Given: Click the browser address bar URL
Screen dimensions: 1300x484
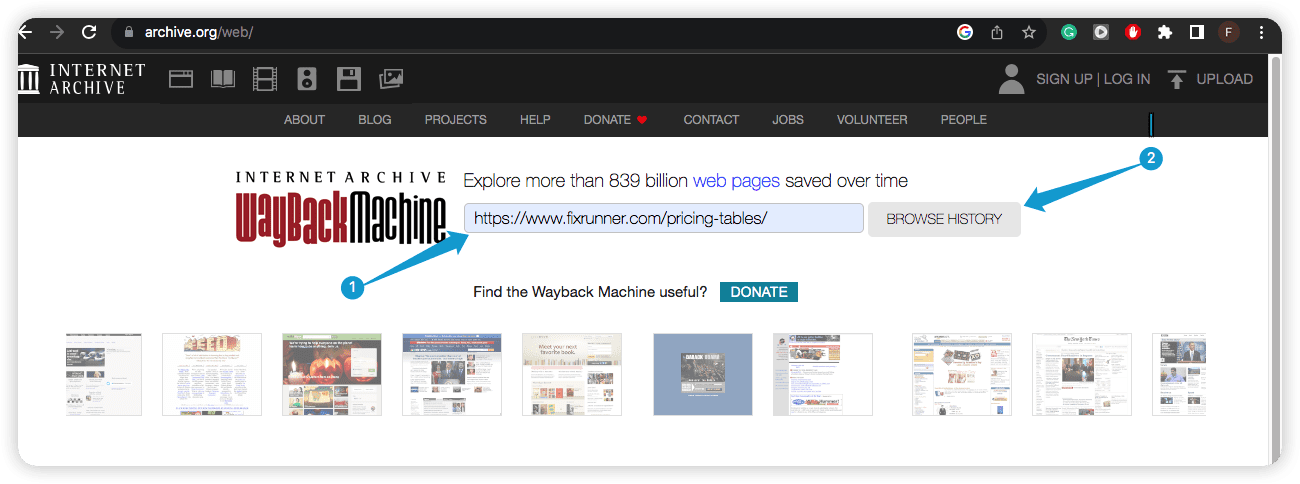Looking at the screenshot, I should [x=199, y=32].
